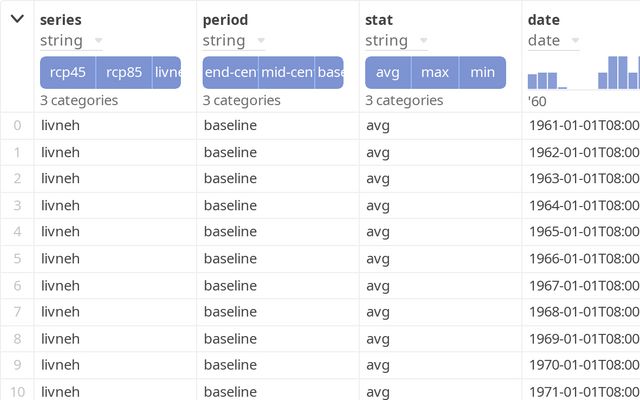Click row index number 7

(17, 312)
